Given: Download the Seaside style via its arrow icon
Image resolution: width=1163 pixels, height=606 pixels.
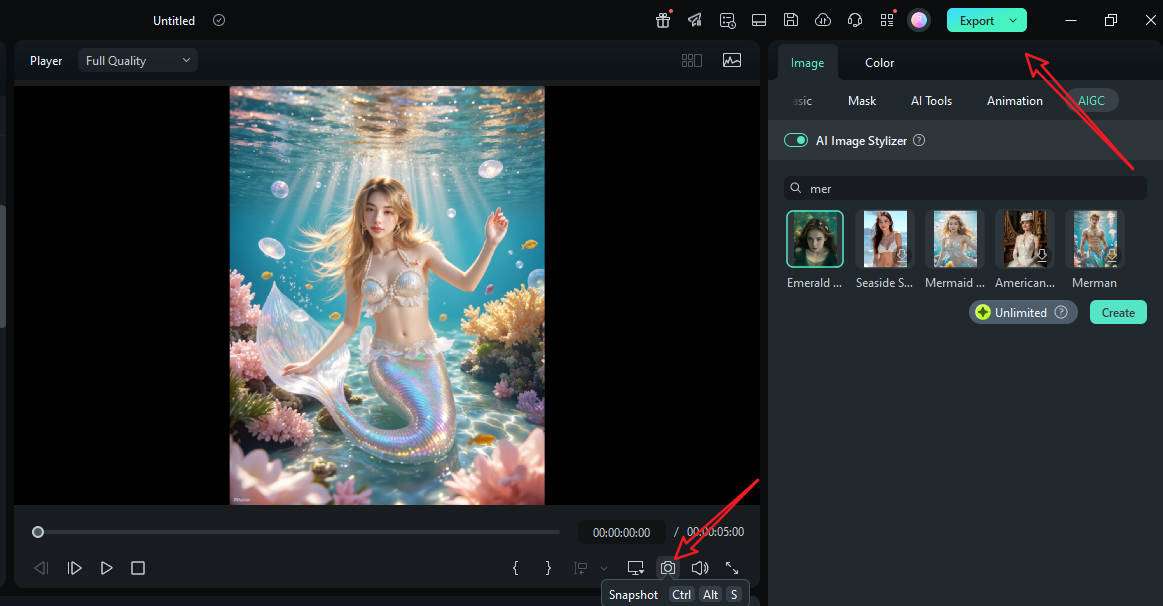Looking at the screenshot, I should [901, 256].
